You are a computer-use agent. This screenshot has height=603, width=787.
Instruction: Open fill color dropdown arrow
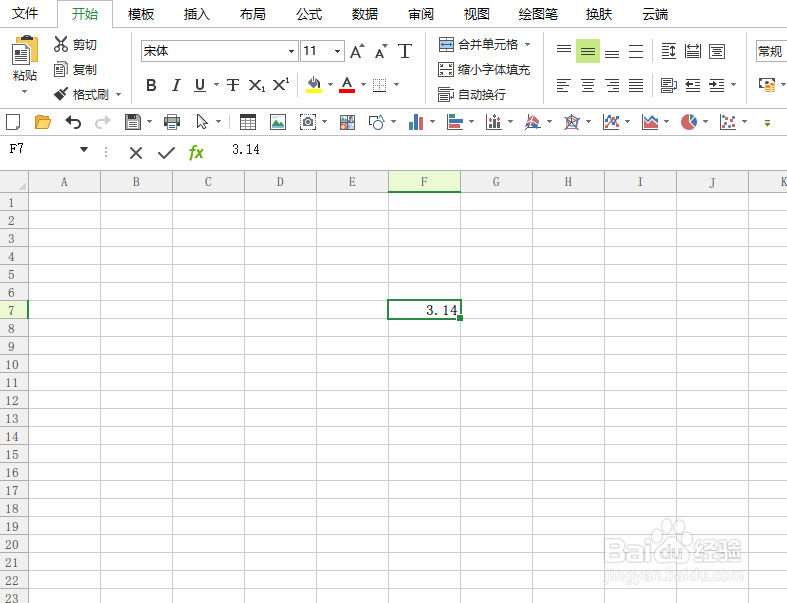click(x=330, y=84)
